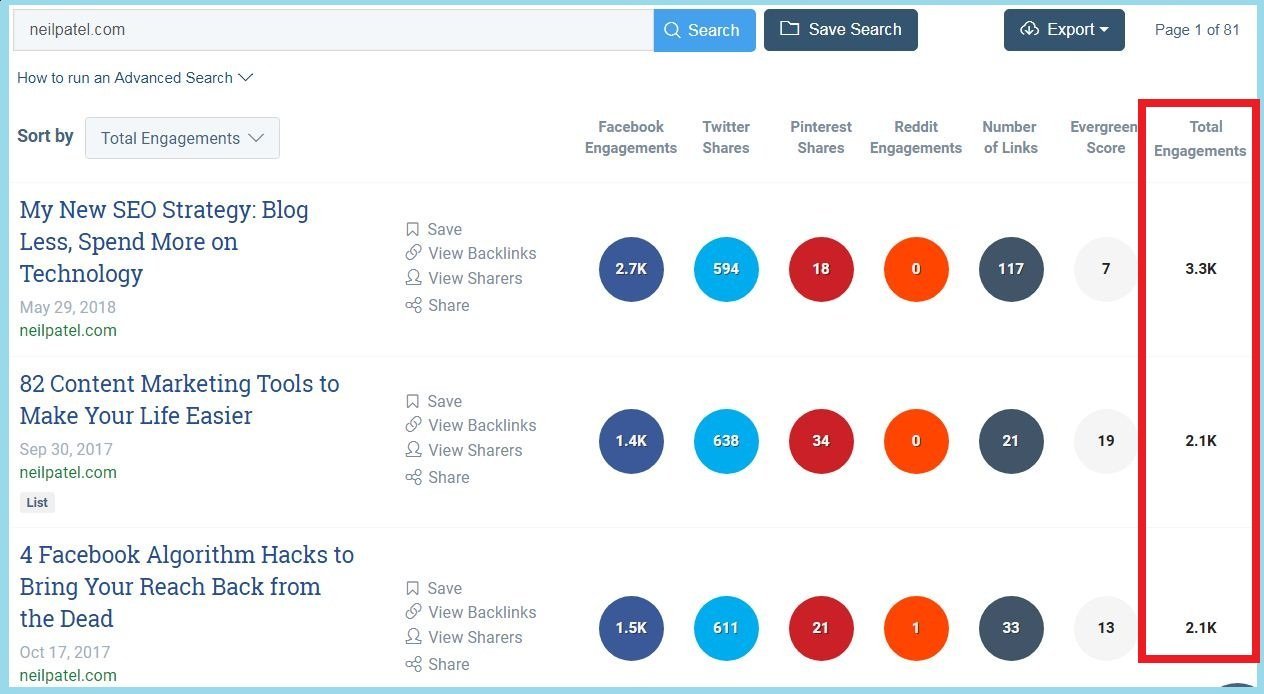
Task: Expand How to run an Advanced Search
Action: pos(135,77)
